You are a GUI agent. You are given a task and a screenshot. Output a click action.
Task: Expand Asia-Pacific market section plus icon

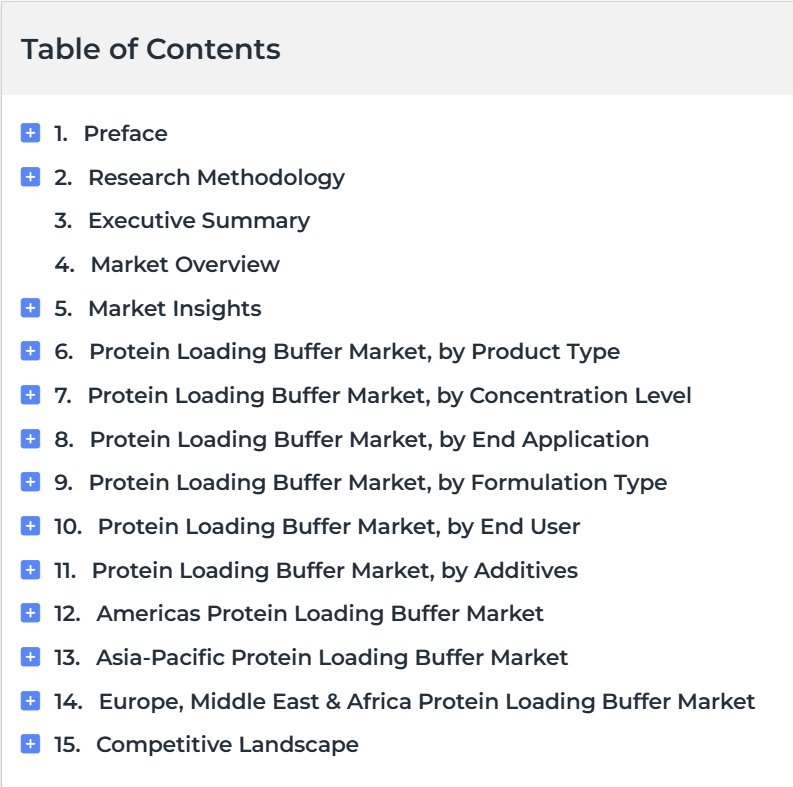[30, 657]
